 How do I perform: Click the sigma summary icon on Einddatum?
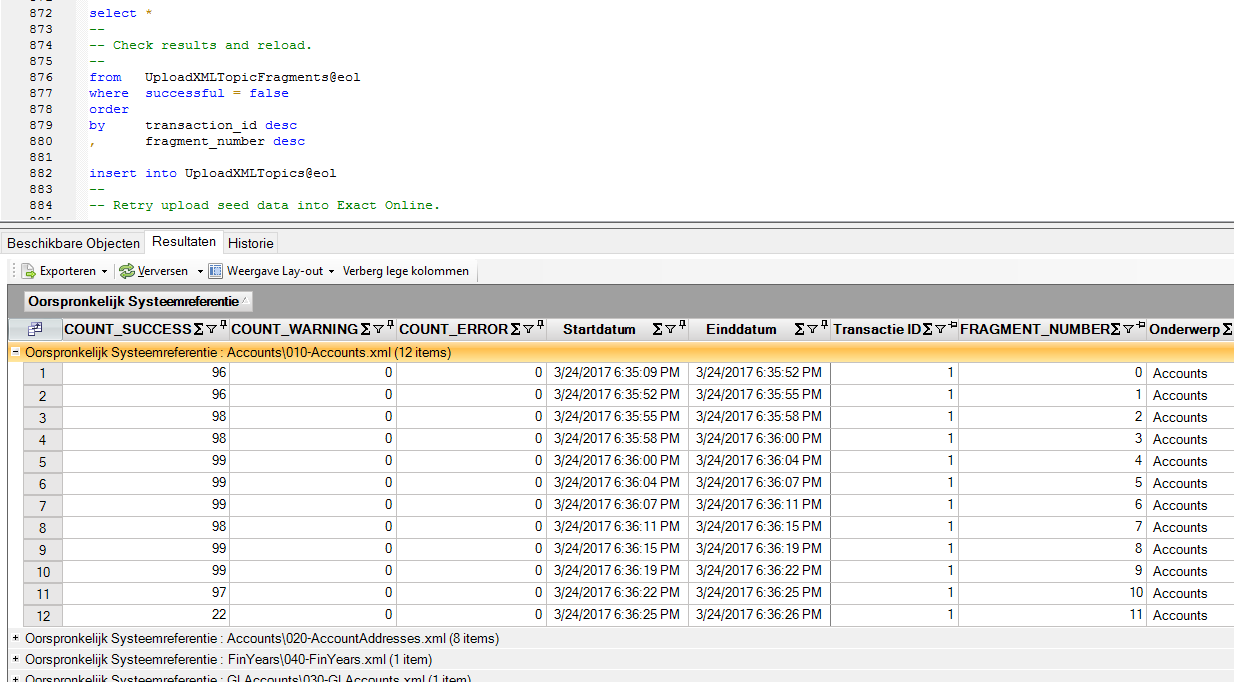[800, 329]
